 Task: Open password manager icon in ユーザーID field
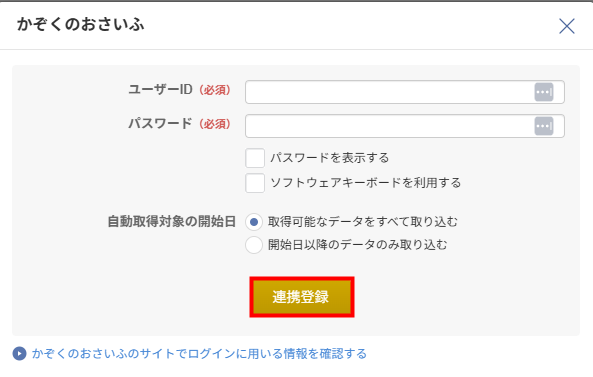[x=544, y=92]
